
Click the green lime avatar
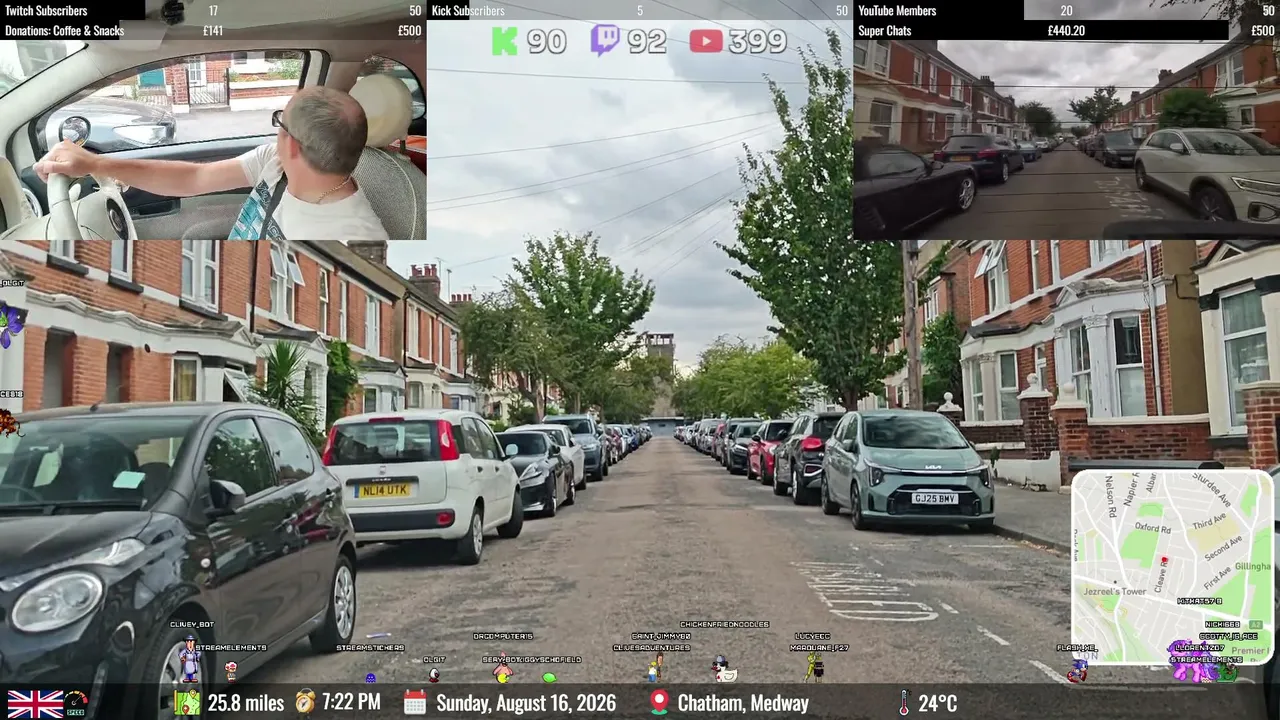[549, 678]
